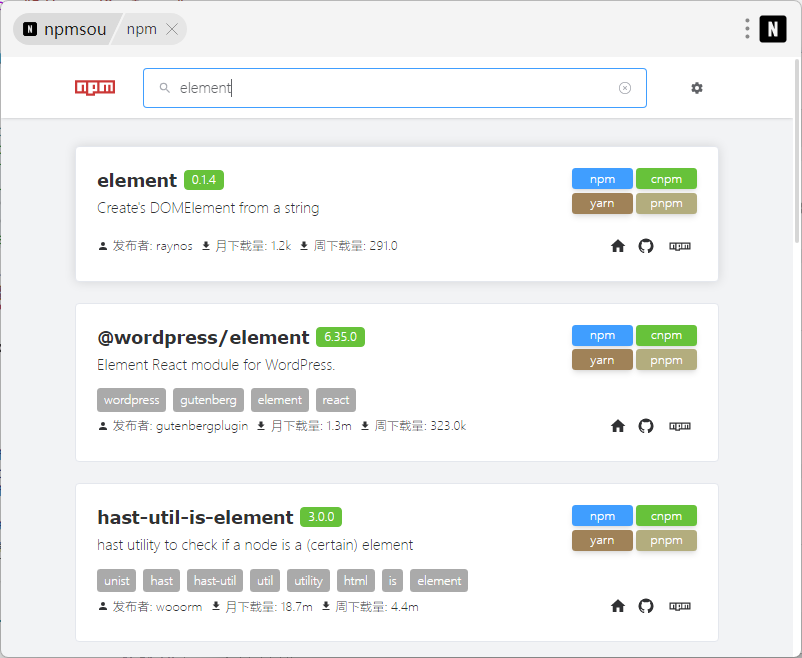Click pnpm button for @wordpress/element
The height and width of the screenshot is (658, 802).
tap(666, 360)
